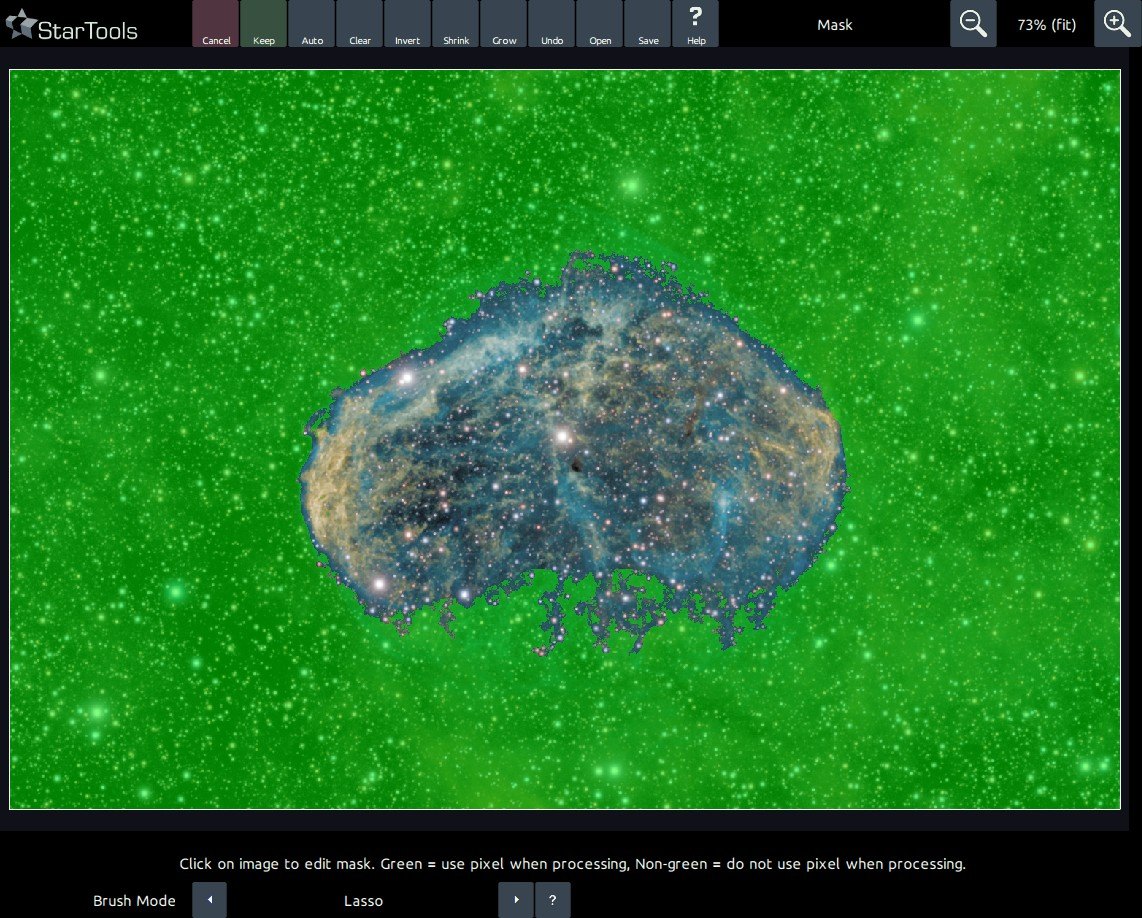Viewport: 1142px width, 918px height.
Task: Switch to next Brush Mode with right arrow
Action: tap(516, 900)
